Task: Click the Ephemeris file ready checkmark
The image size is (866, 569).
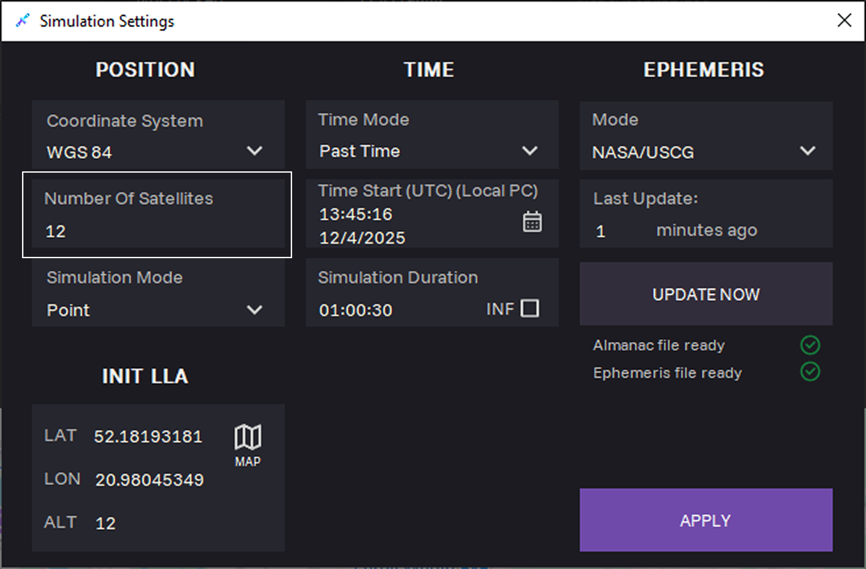Action: tap(810, 372)
